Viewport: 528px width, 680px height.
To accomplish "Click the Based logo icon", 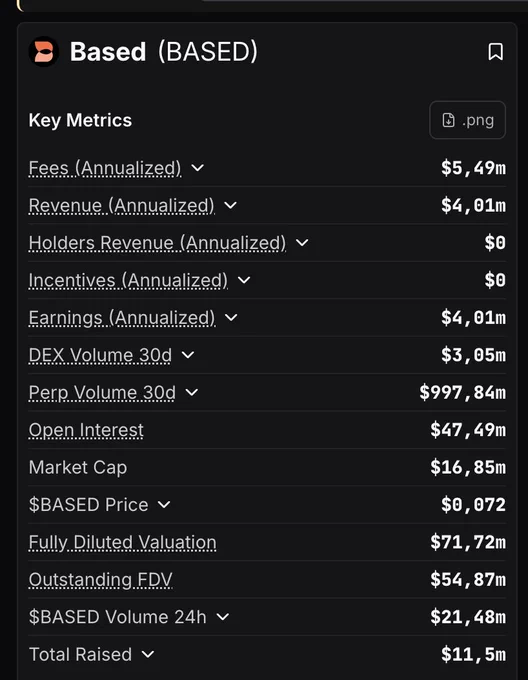I will click(44, 52).
